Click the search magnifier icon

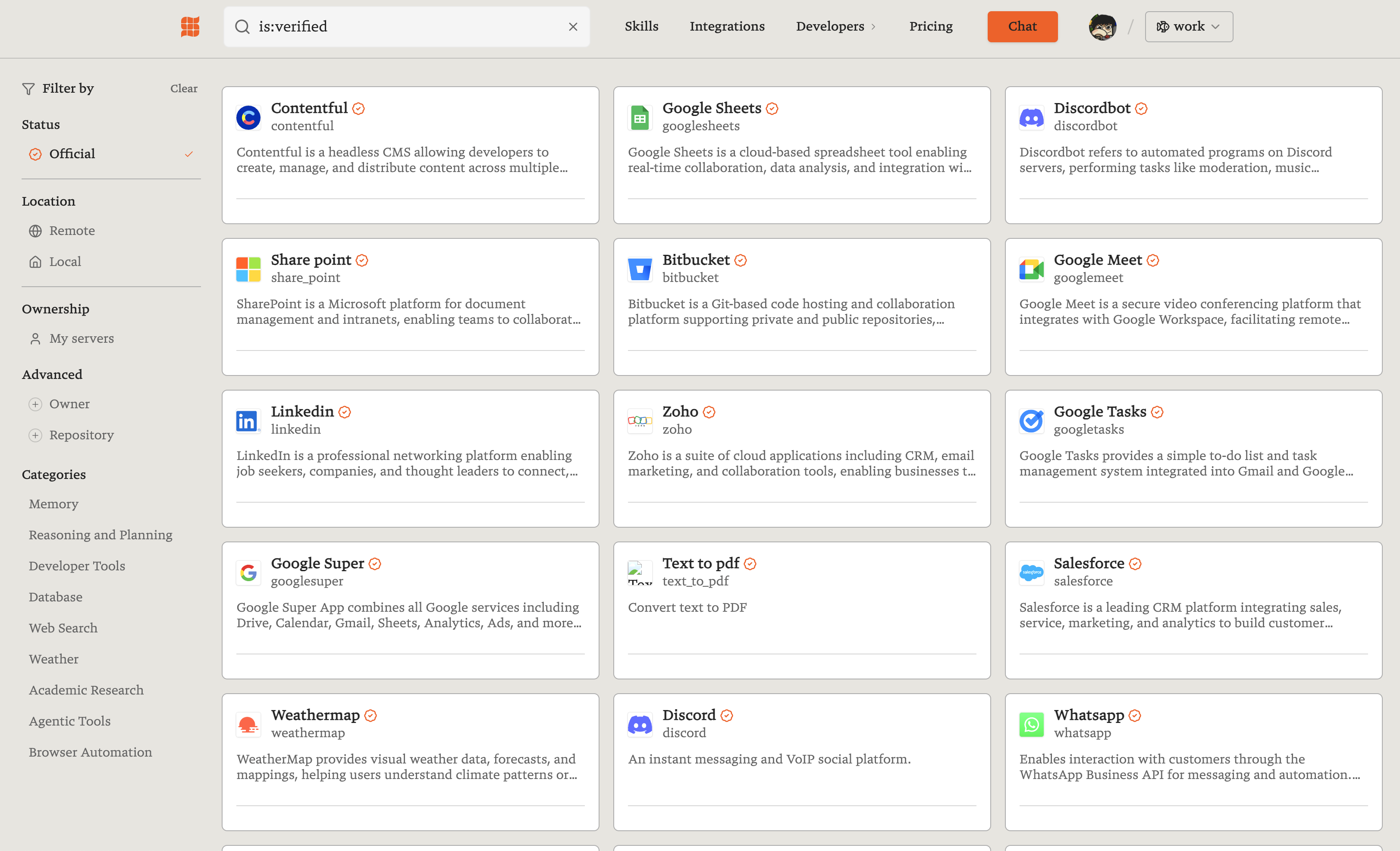click(243, 27)
